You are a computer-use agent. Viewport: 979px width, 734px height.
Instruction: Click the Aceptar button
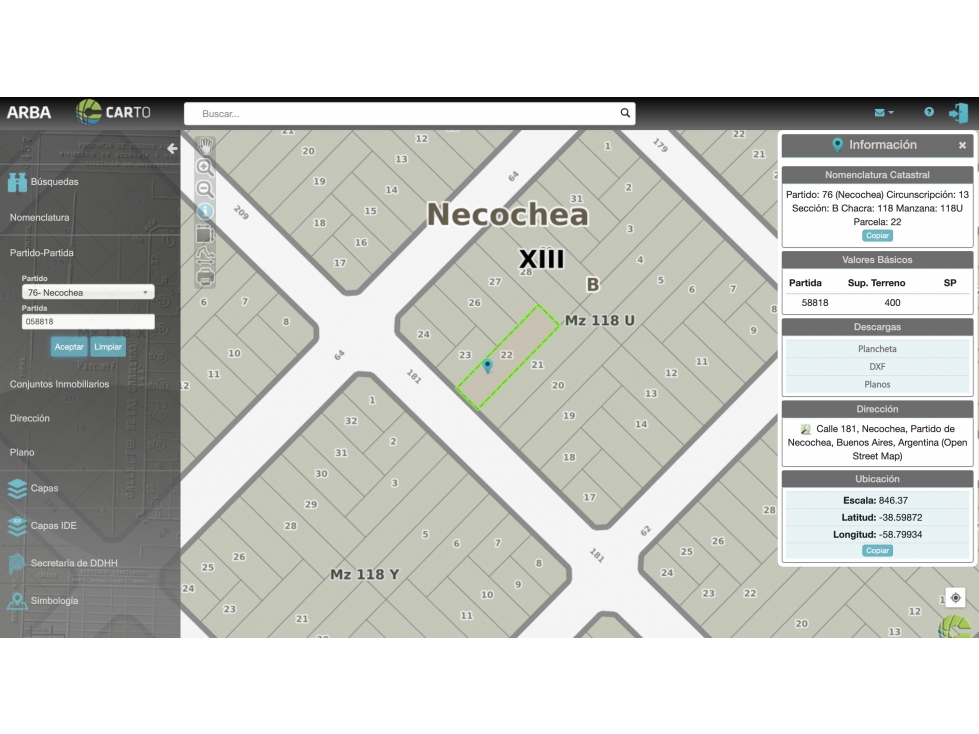[x=69, y=347]
